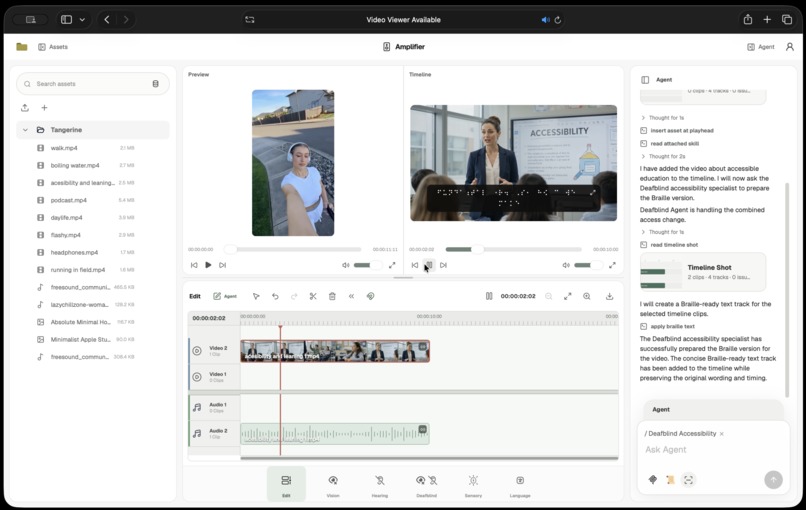Toggle the Audio 2 track music icon
Viewport: 806px width, 510px height.
(197, 433)
